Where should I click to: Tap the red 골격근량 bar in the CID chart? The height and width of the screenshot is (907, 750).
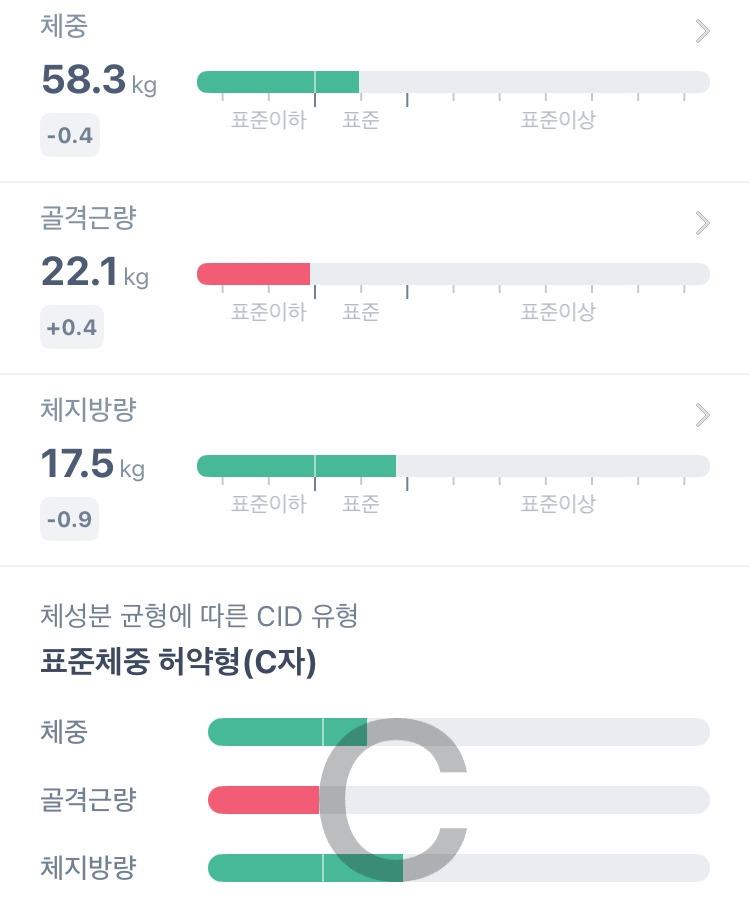(x=262, y=800)
